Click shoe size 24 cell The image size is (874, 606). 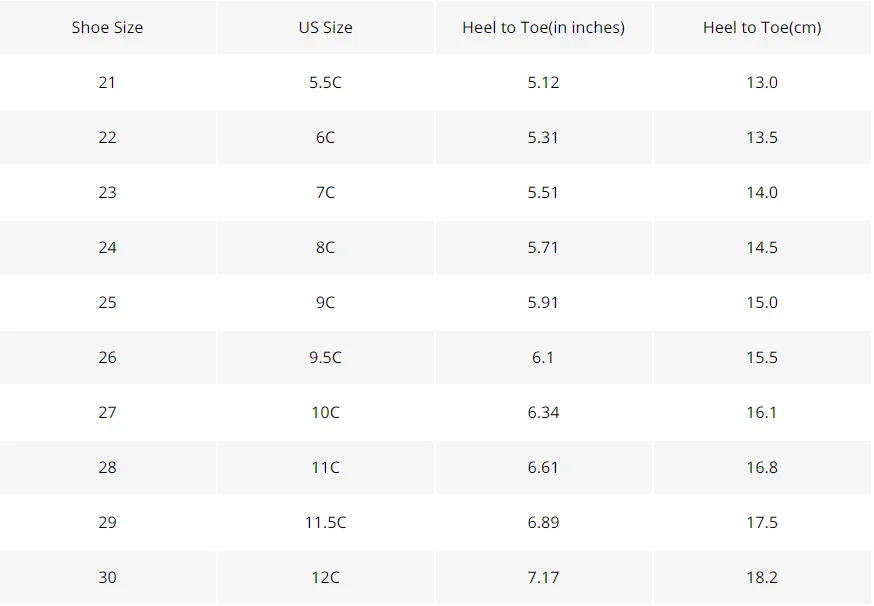[x=107, y=248]
